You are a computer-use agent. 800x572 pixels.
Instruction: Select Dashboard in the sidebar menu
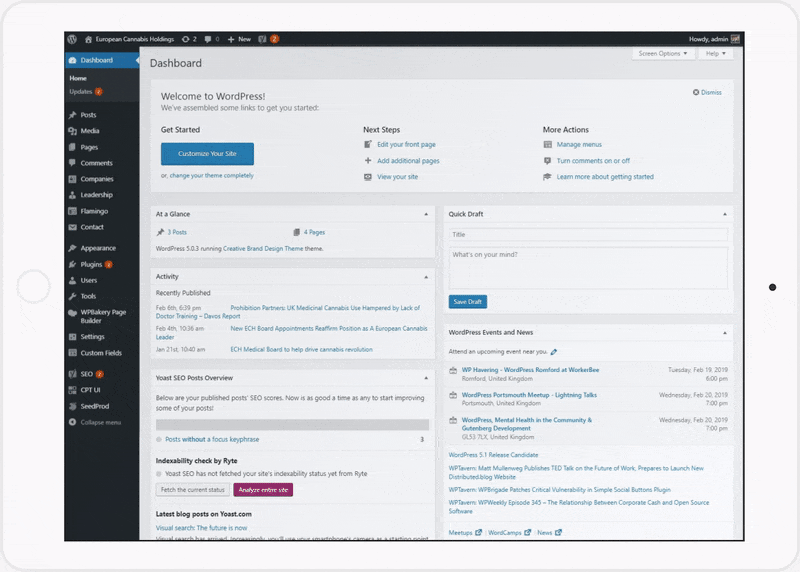pyautogui.click(x=102, y=60)
